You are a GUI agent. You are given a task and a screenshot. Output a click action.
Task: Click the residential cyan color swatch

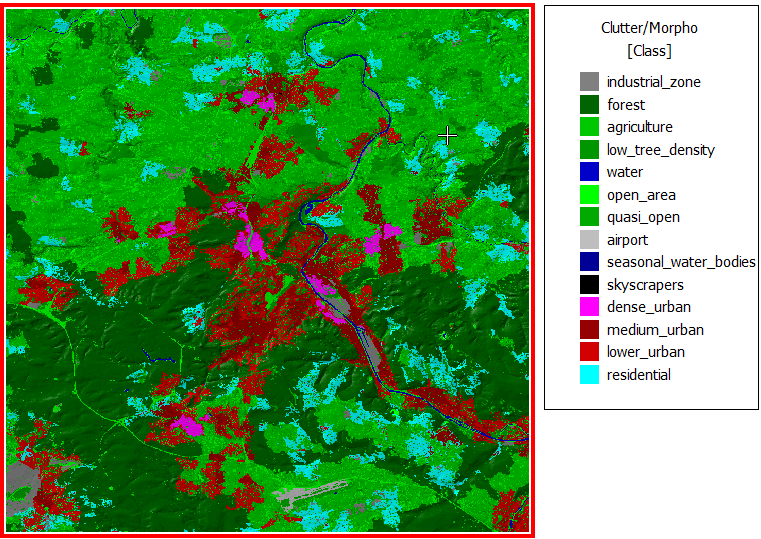(589, 375)
